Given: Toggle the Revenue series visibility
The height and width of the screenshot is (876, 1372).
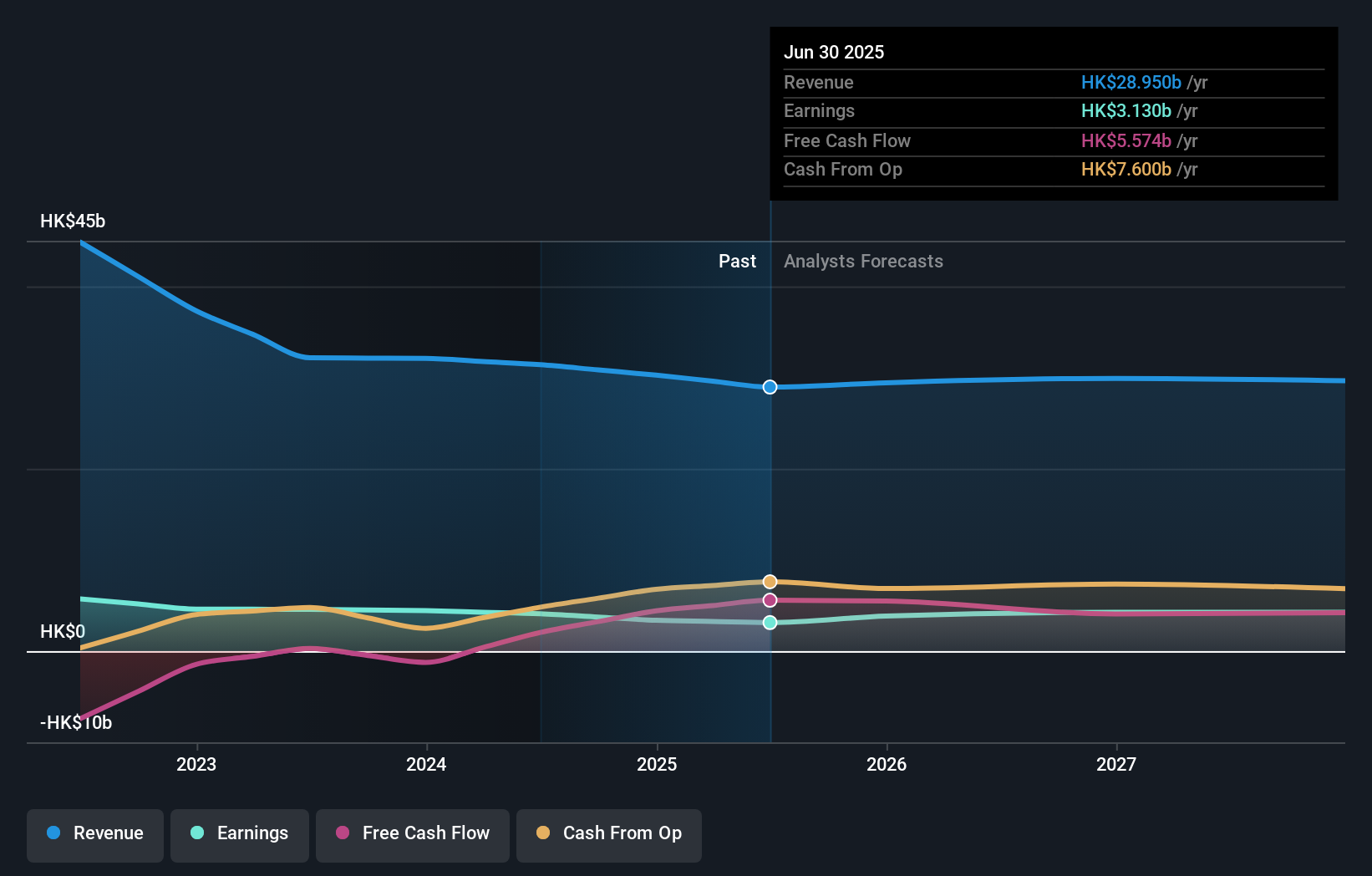Looking at the screenshot, I should click(94, 833).
